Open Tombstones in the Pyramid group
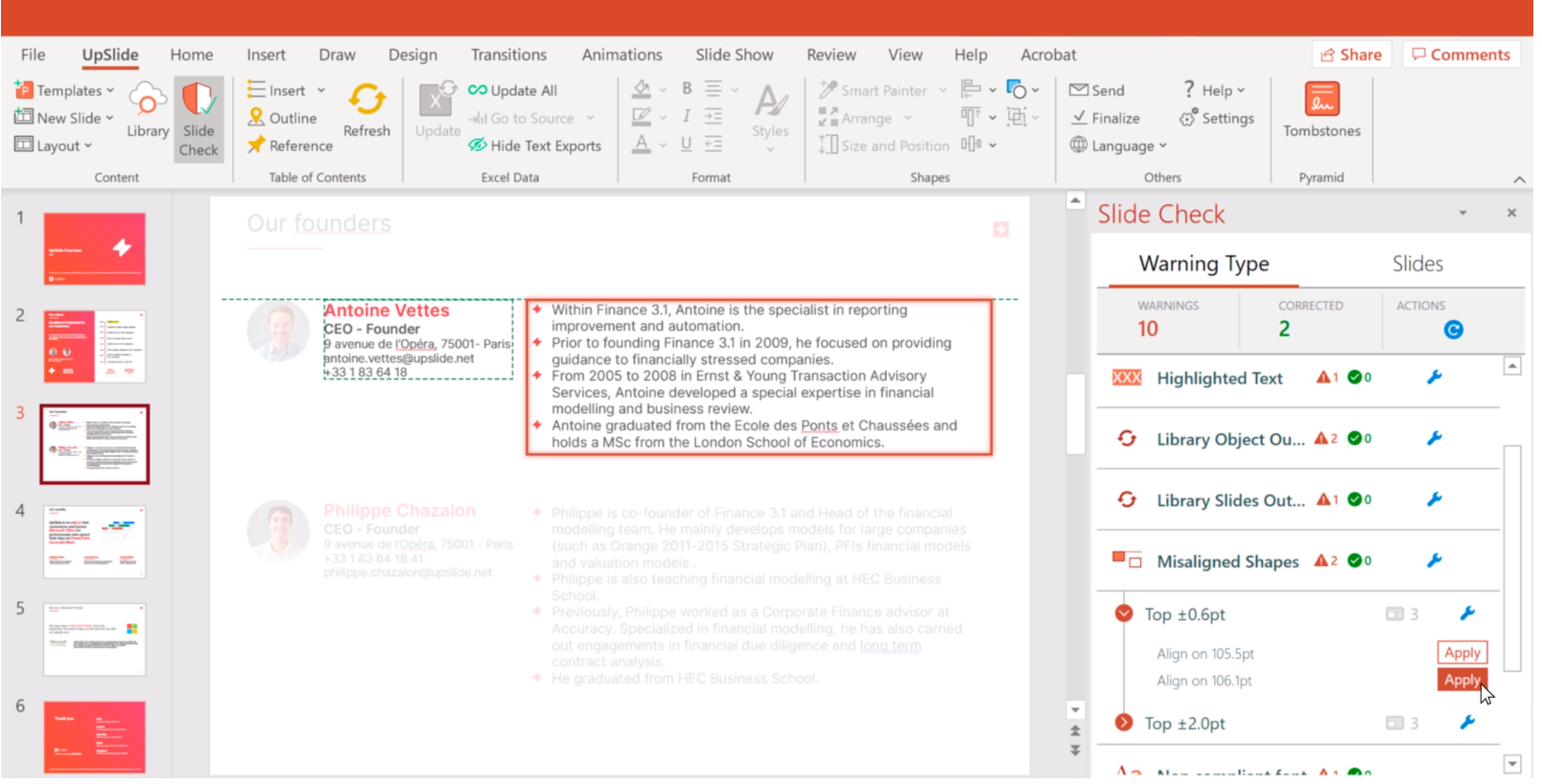The image size is (1542, 784). (x=1321, y=111)
